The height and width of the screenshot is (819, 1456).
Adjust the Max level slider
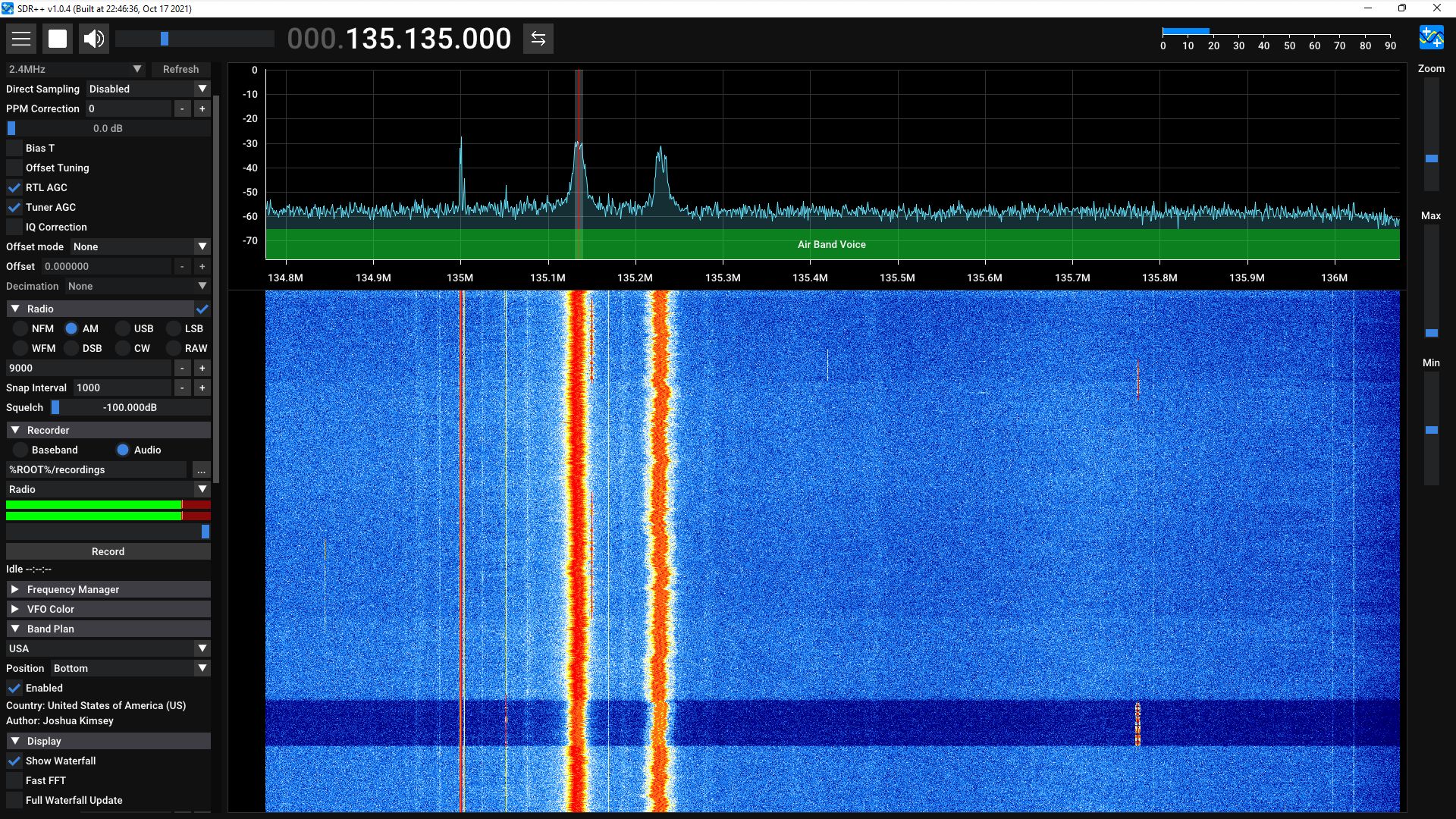[1431, 281]
